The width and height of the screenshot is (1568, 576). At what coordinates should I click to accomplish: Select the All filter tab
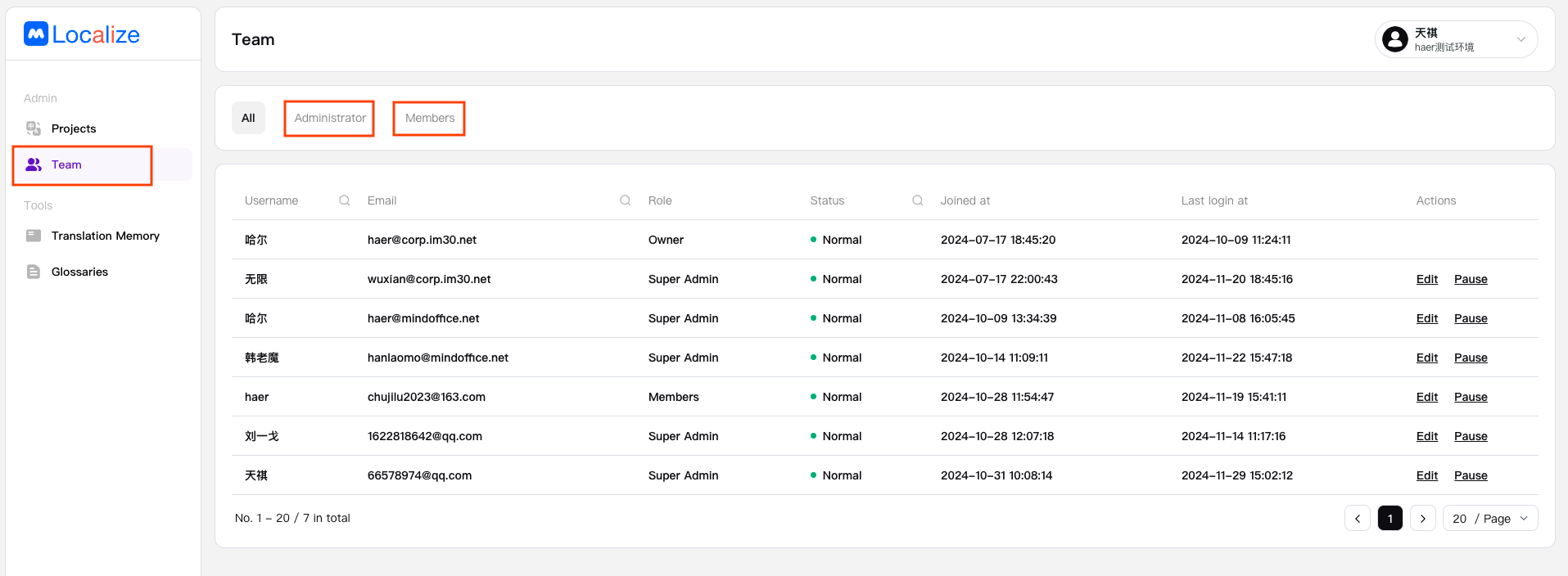pyautogui.click(x=248, y=118)
